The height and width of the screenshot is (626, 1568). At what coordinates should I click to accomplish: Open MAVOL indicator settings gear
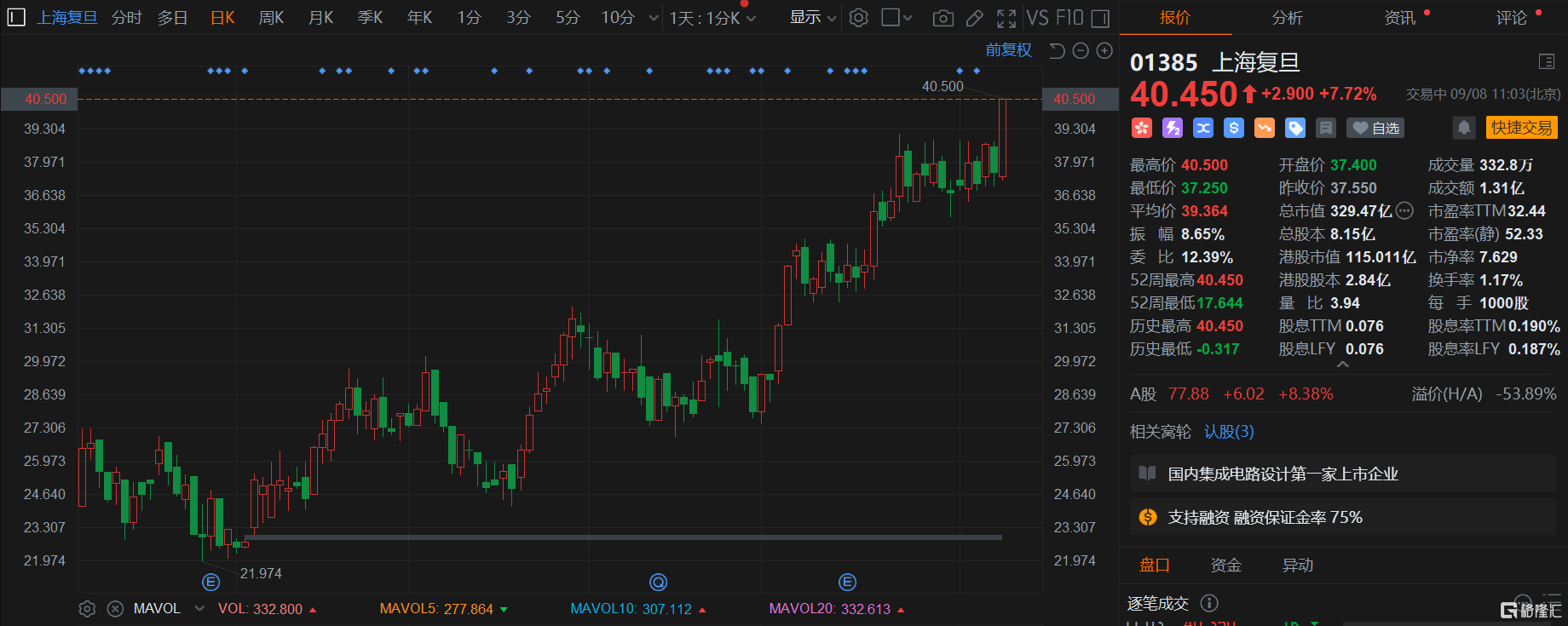point(87,609)
